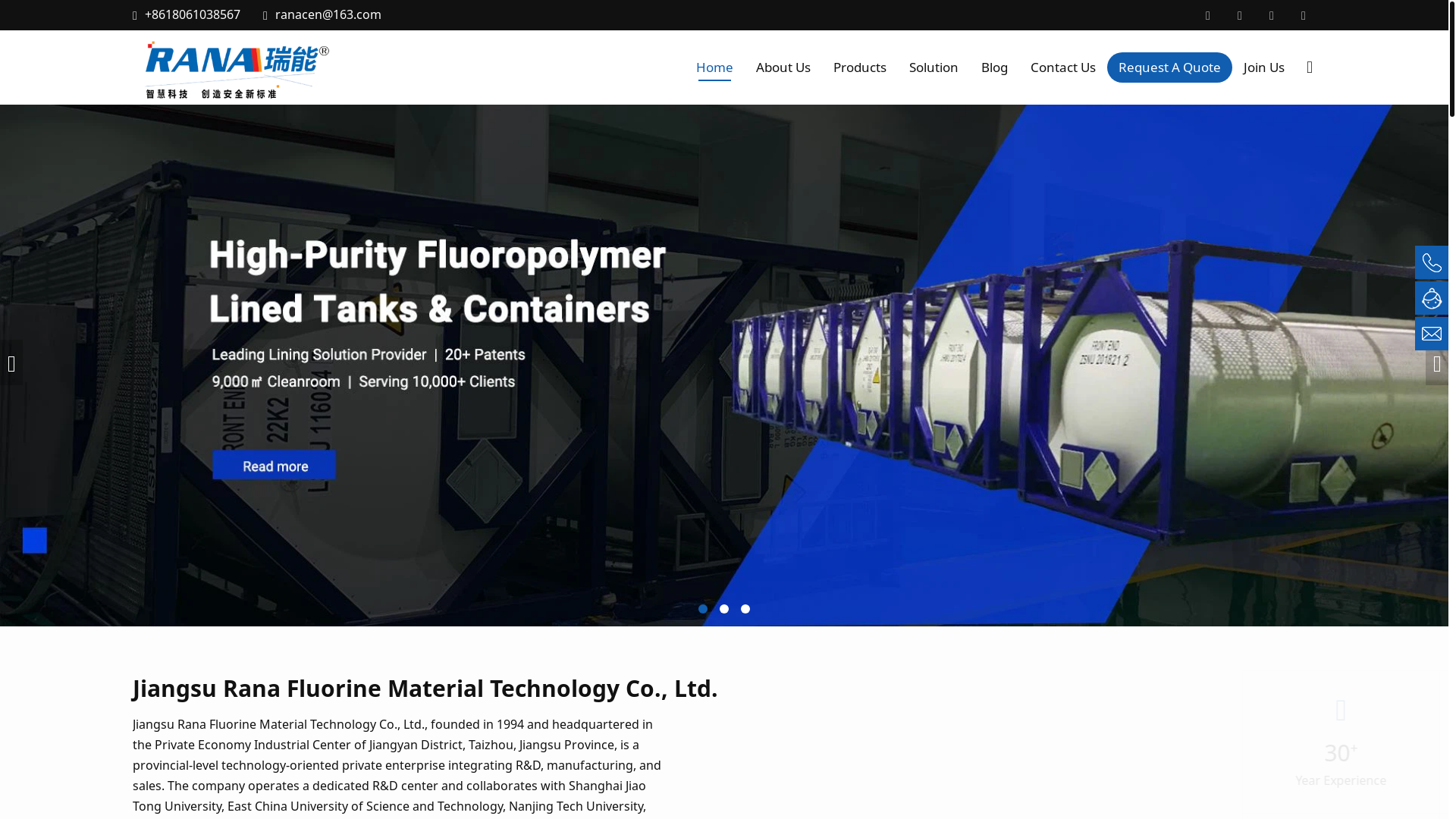Click the RANA company logo
Screen dimensions: 1456x819
(237, 69)
